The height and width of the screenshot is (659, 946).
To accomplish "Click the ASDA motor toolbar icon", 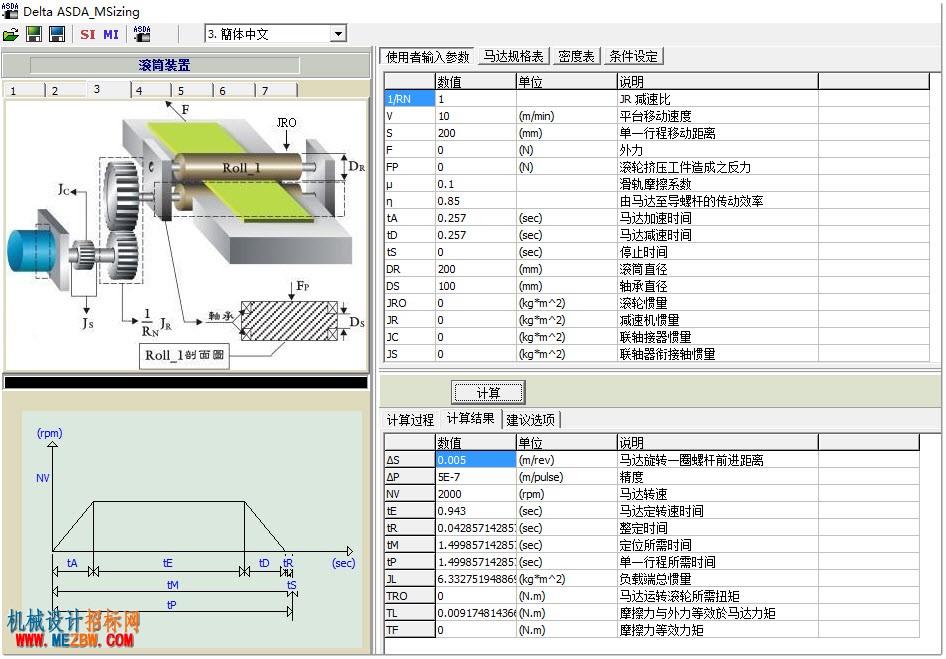I will click(x=142, y=34).
